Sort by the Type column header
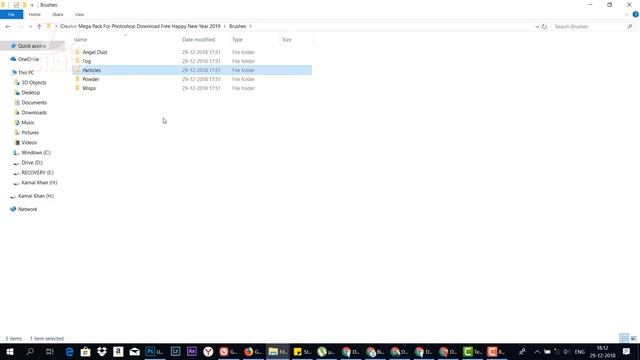640x360 pixels. pos(237,40)
